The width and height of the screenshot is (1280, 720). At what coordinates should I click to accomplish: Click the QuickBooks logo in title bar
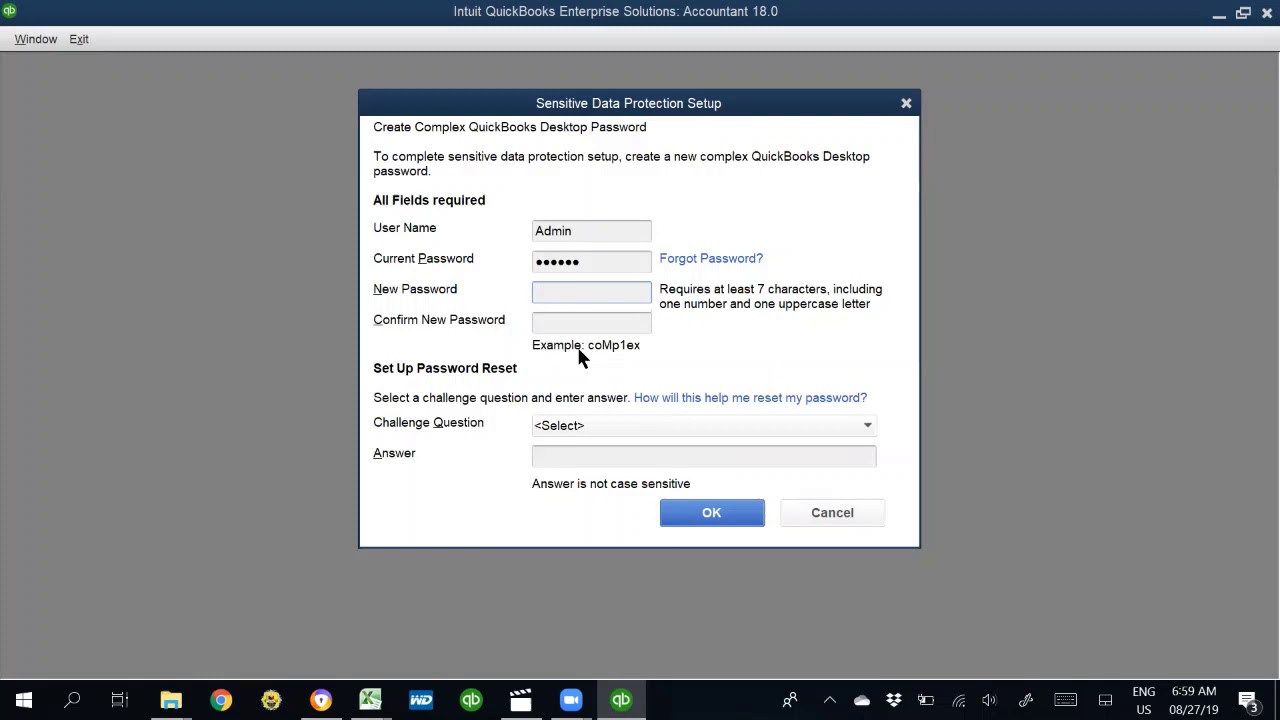tap(8, 11)
